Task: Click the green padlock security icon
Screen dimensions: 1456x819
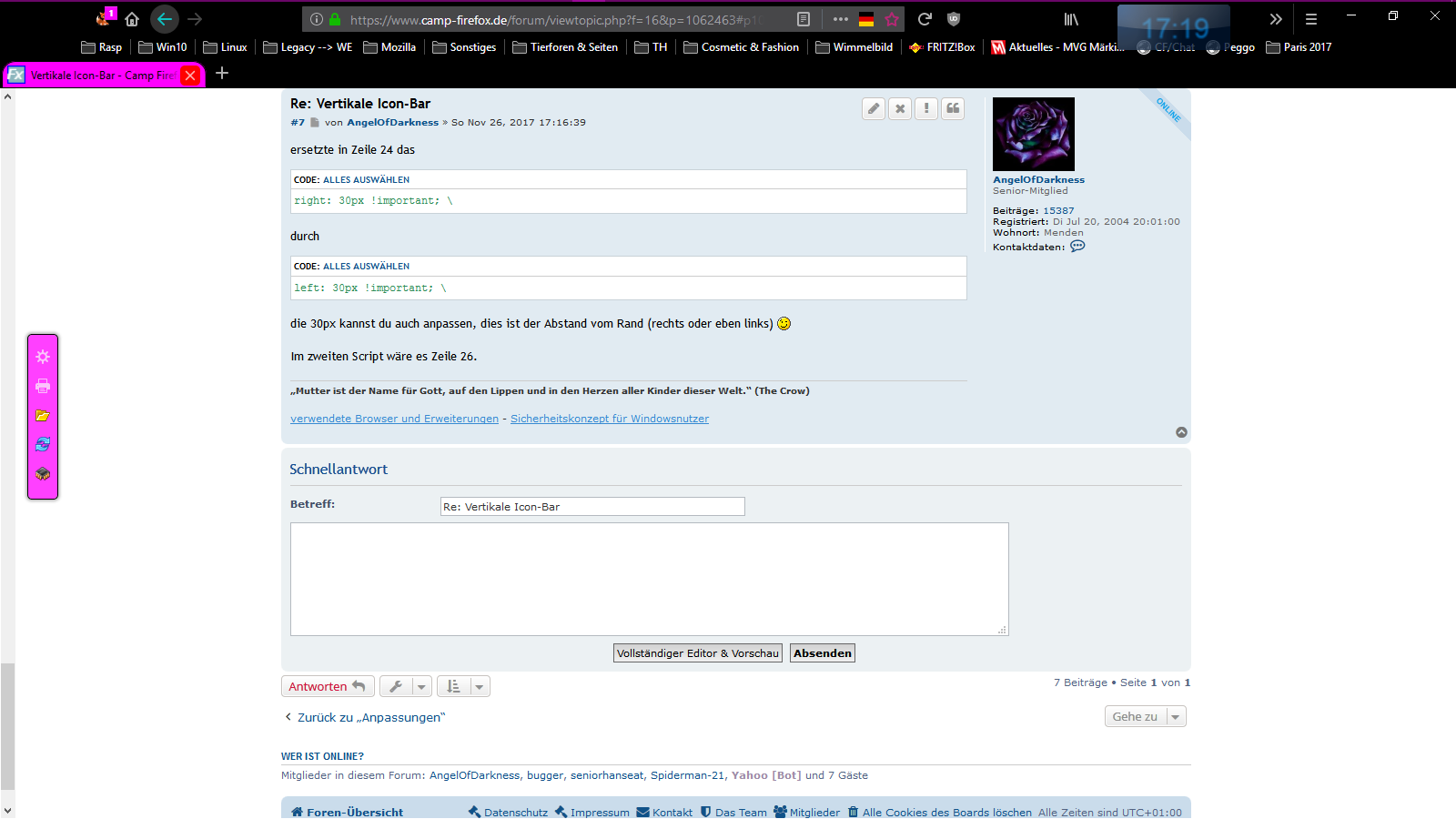Action: tap(335, 19)
